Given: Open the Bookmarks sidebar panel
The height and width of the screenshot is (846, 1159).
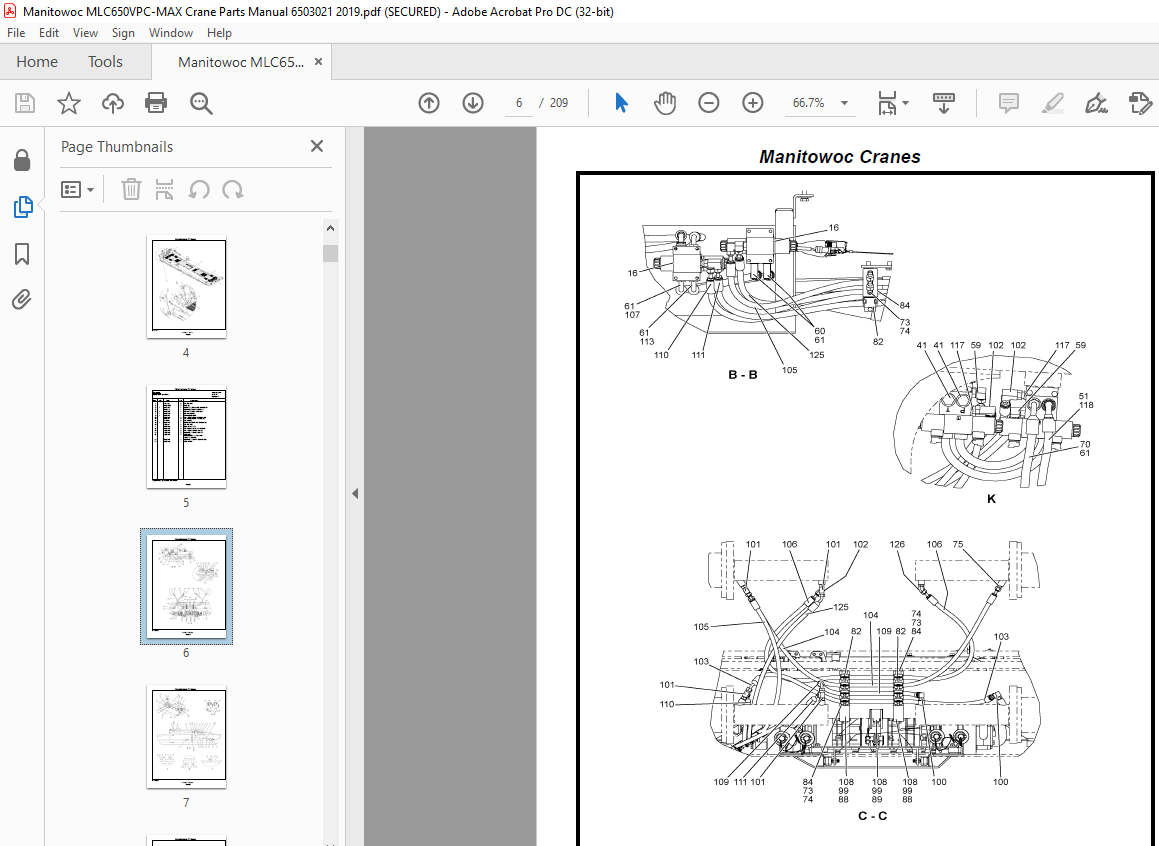Looking at the screenshot, I should pos(22,254).
